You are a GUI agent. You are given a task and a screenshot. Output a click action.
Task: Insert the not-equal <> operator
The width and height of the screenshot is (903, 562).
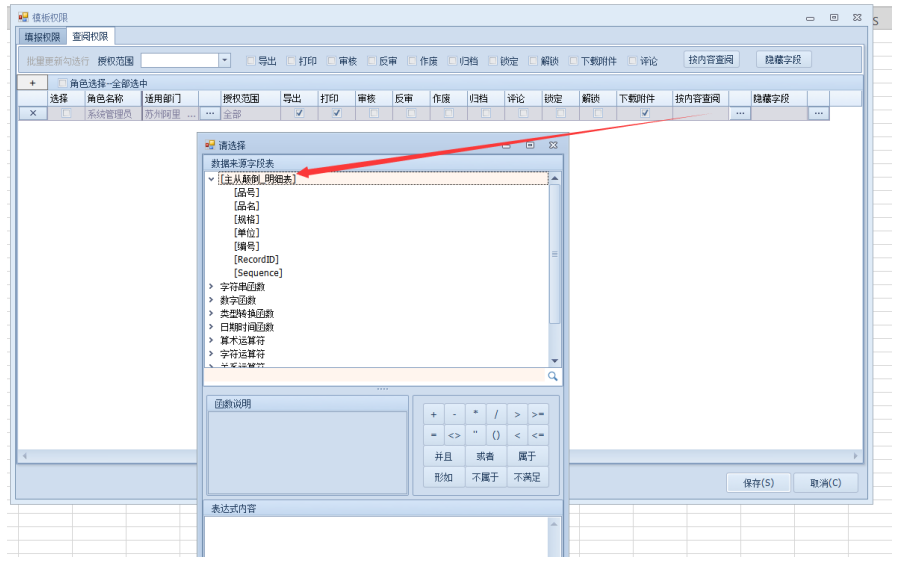point(454,435)
